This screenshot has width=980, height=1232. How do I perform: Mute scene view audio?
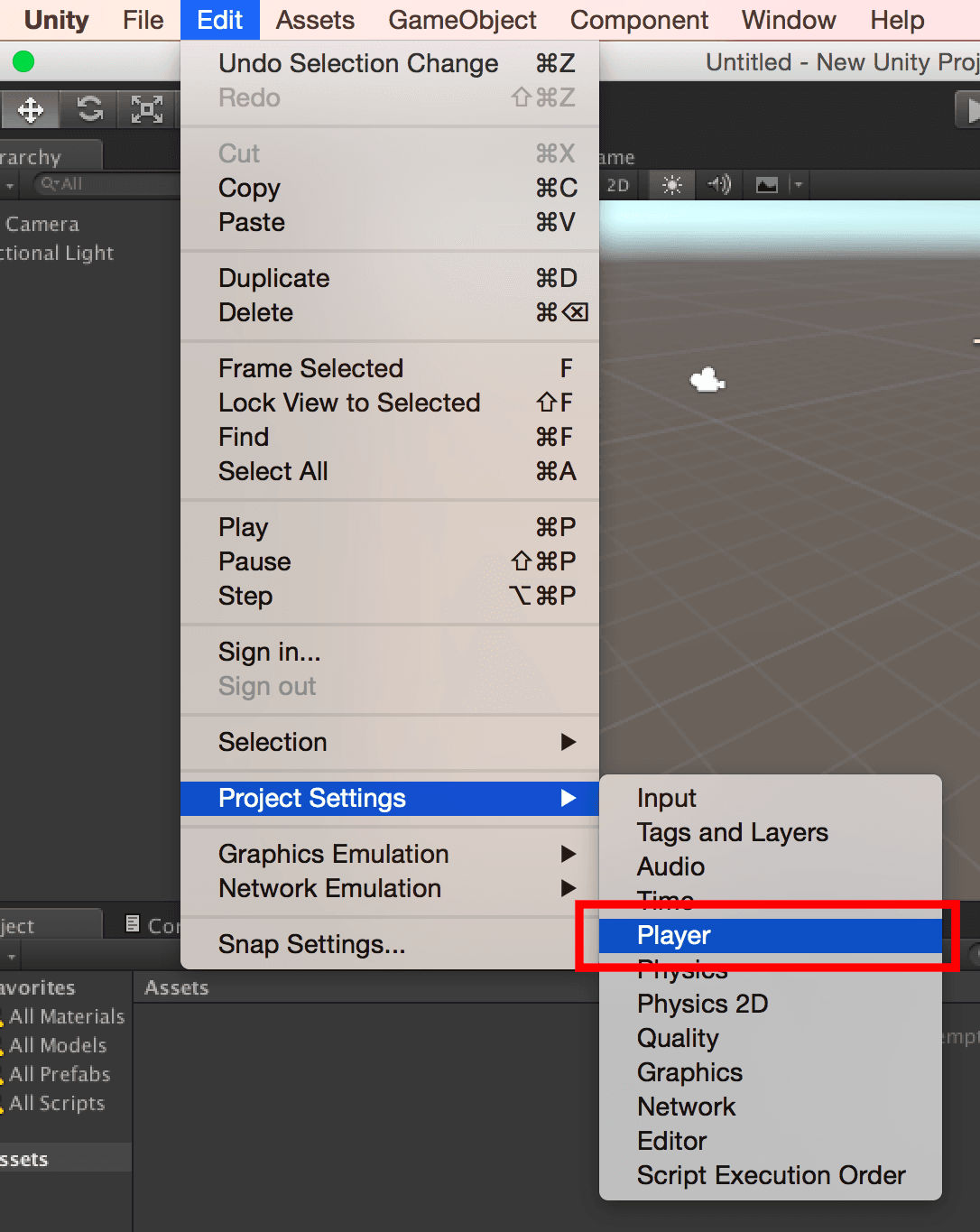click(718, 184)
